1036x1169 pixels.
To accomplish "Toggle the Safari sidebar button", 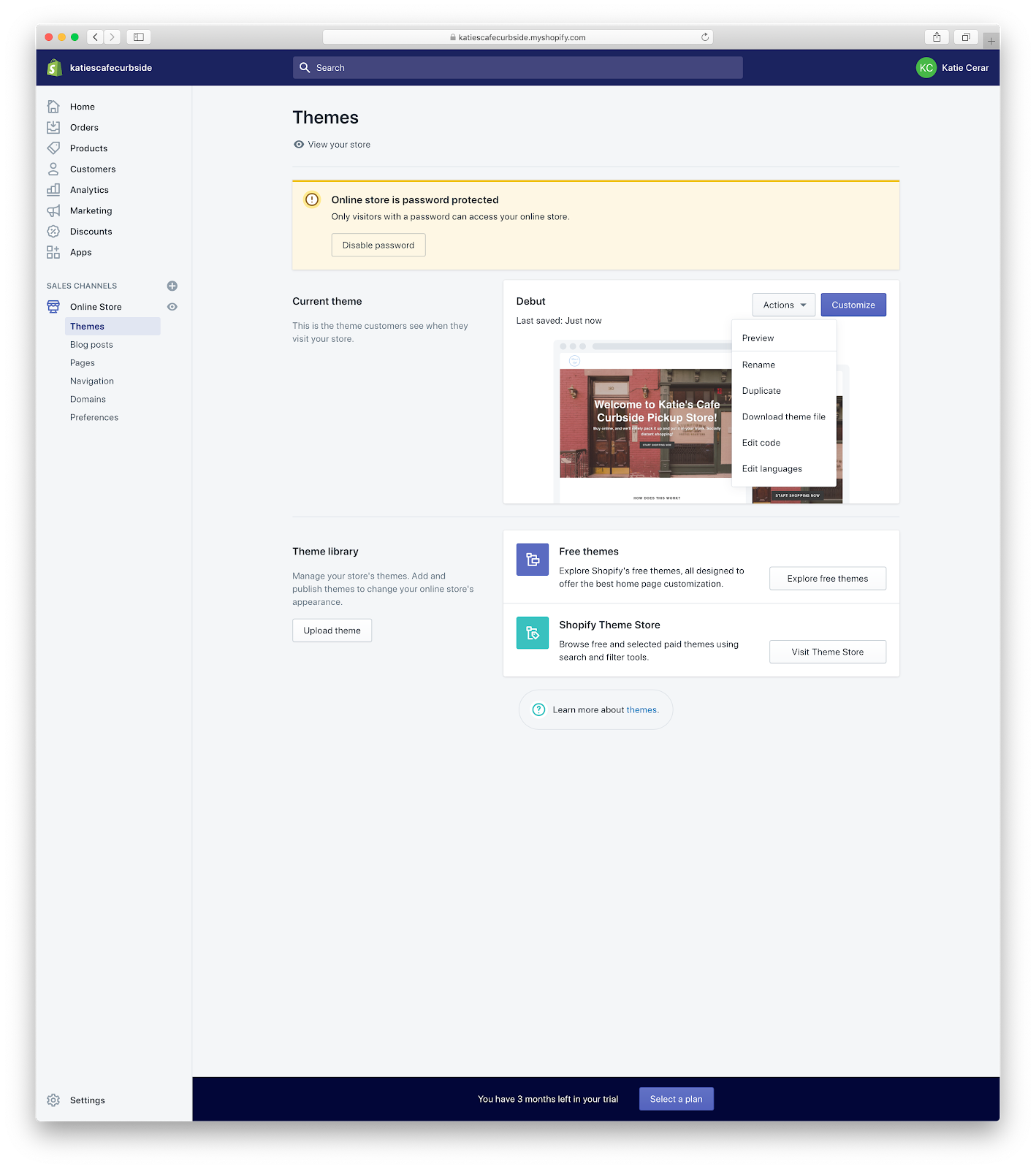I will (139, 37).
